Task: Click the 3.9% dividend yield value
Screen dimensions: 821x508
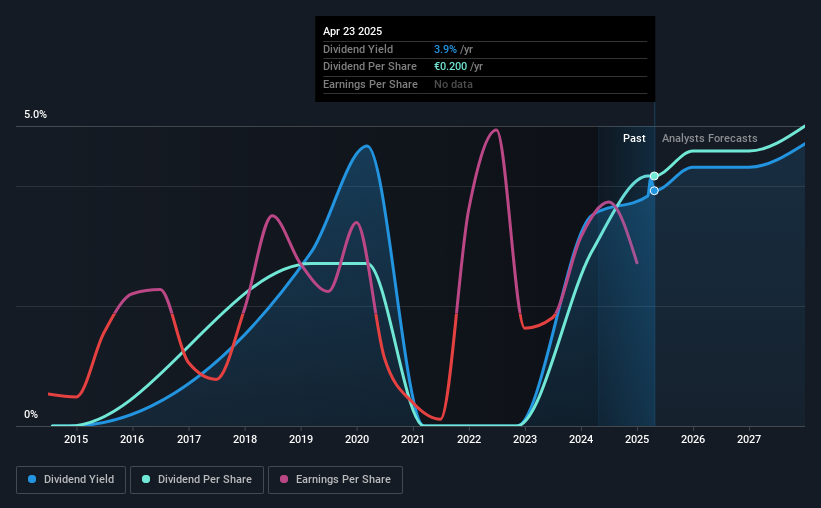Action: click(x=445, y=49)
